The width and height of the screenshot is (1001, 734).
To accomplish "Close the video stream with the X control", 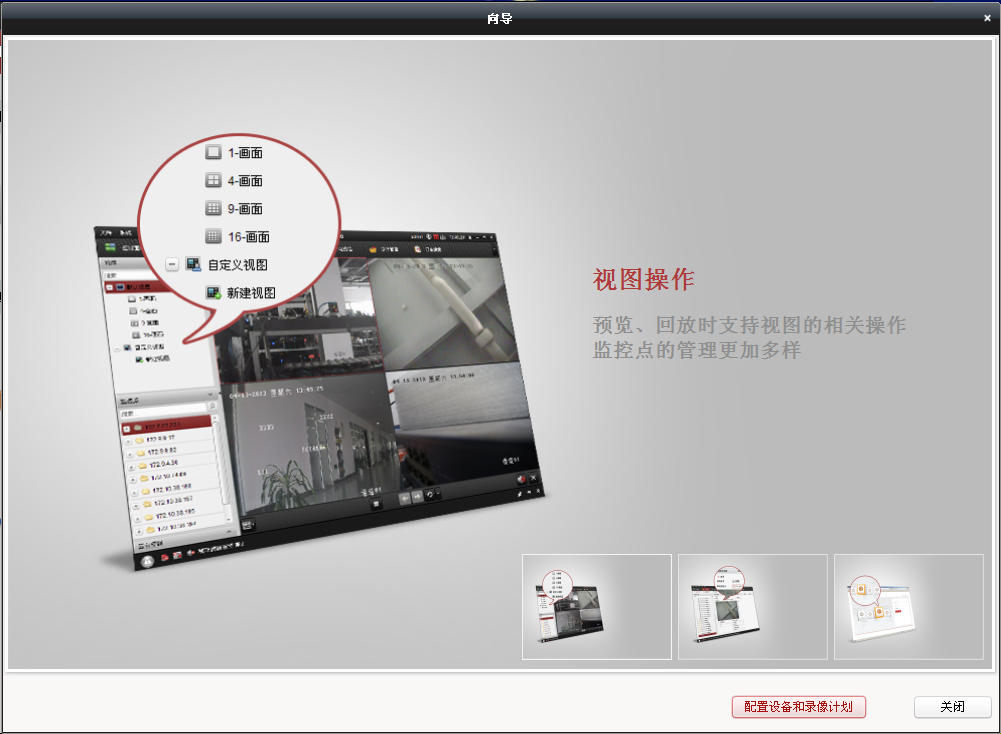I will 533,478.
